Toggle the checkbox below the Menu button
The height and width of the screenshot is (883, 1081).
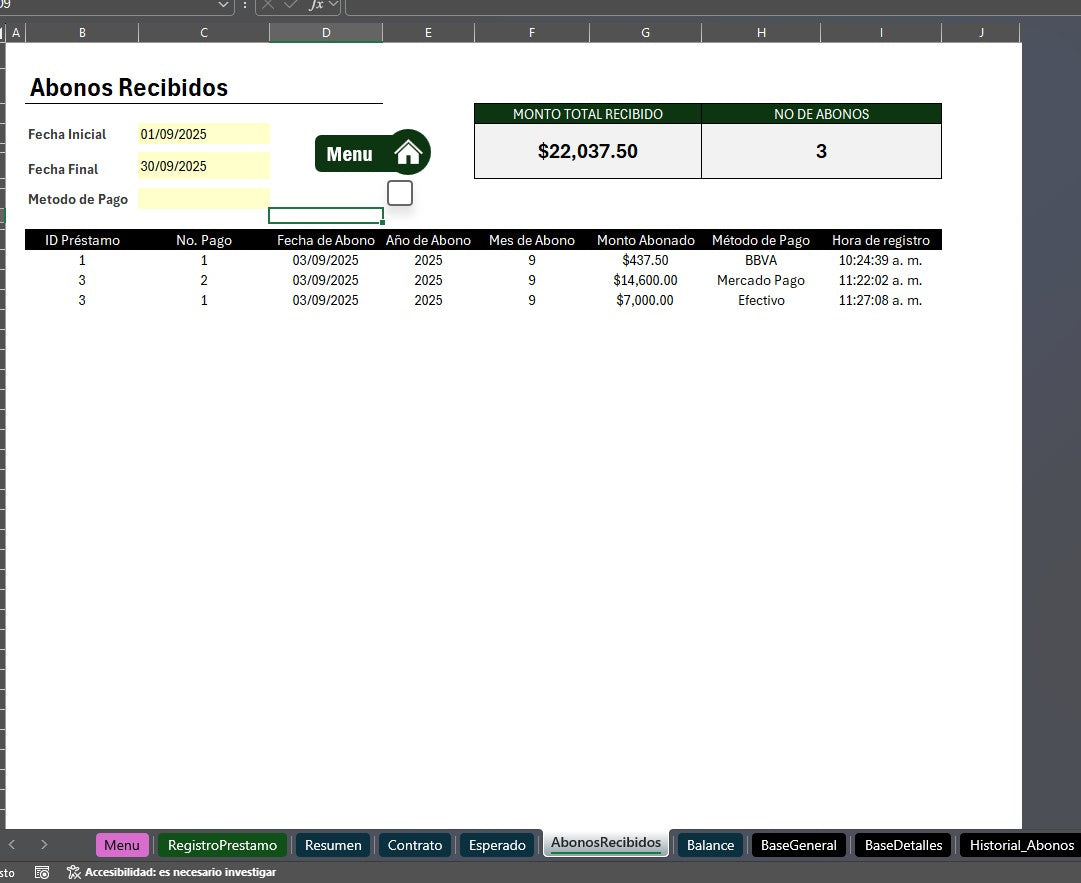[x=400, y=192]
